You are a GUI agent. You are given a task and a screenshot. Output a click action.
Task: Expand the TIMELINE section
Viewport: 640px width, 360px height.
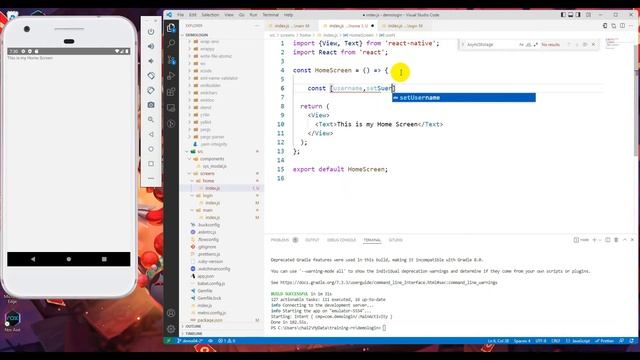pyautogui.click(x=221, y=333)
